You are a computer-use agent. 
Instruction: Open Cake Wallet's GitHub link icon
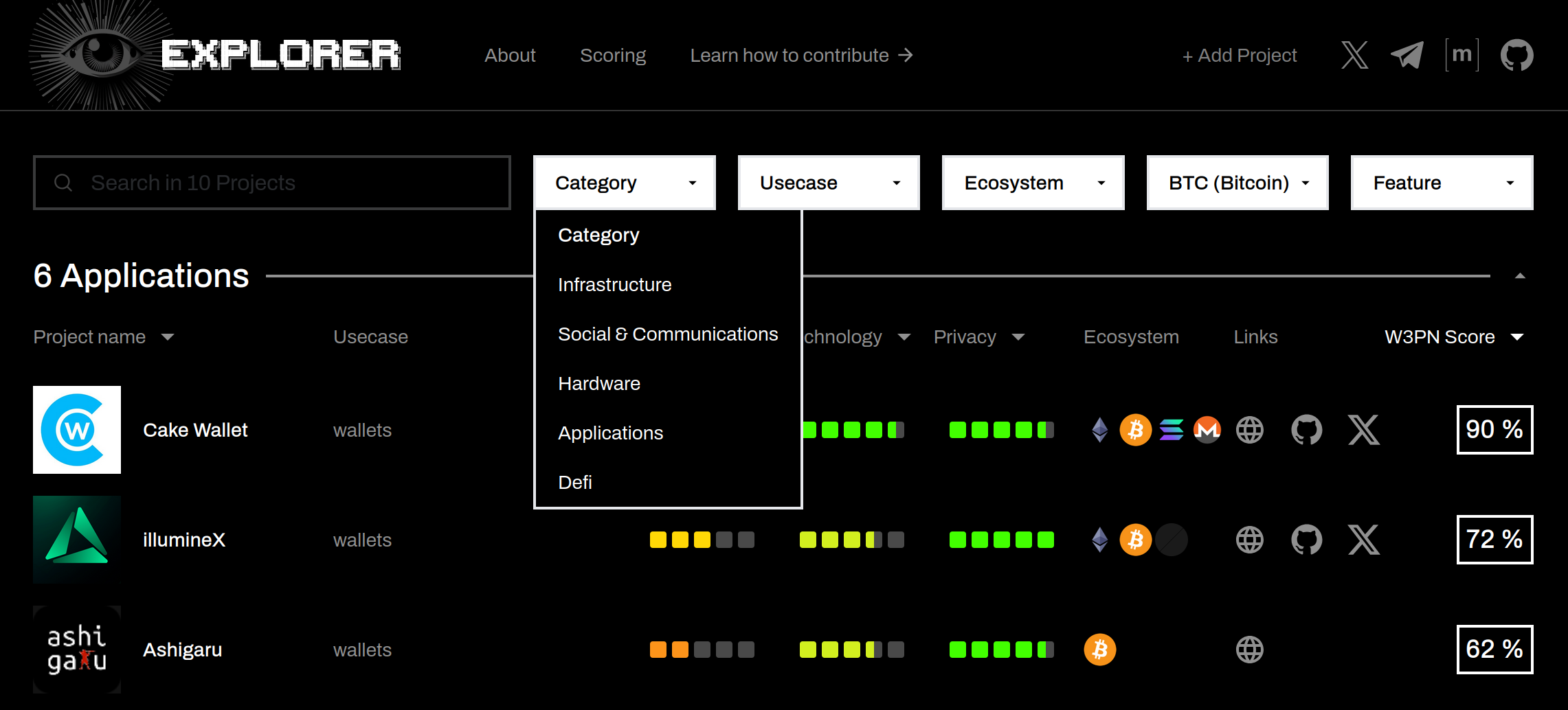(x=1307, y=430)
